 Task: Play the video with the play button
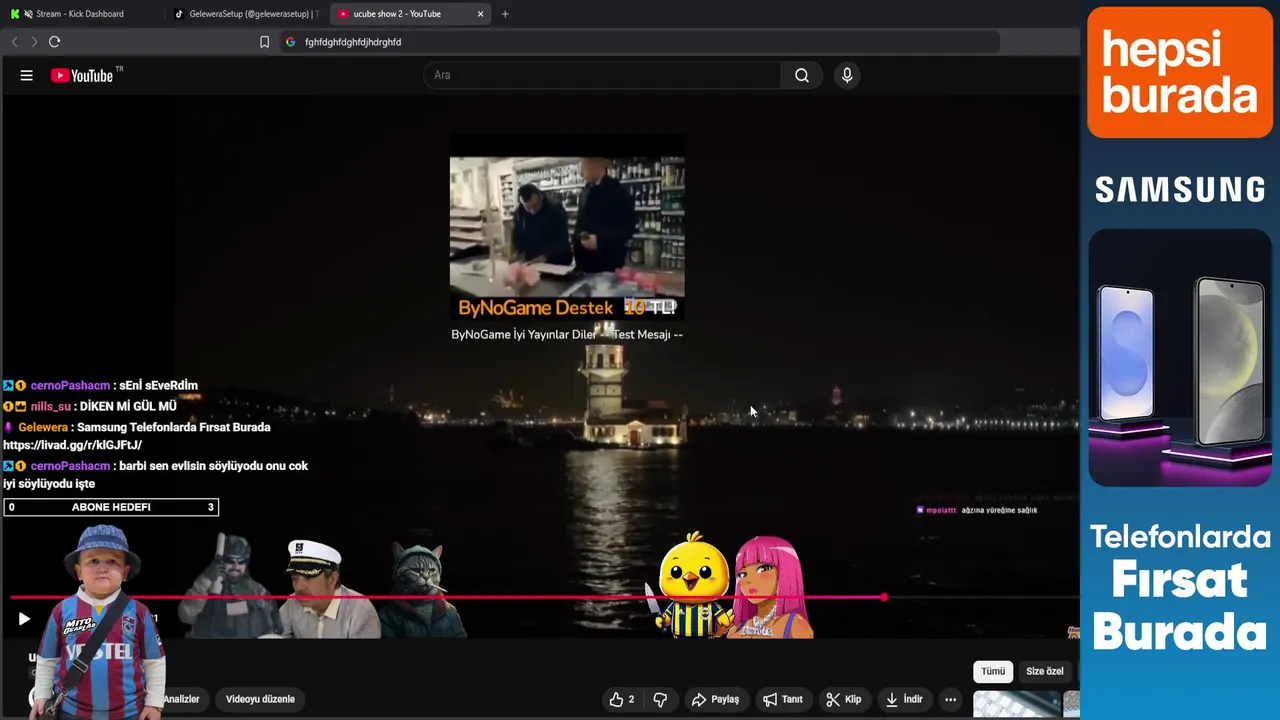pyautogui.click(x=24, y=619)
